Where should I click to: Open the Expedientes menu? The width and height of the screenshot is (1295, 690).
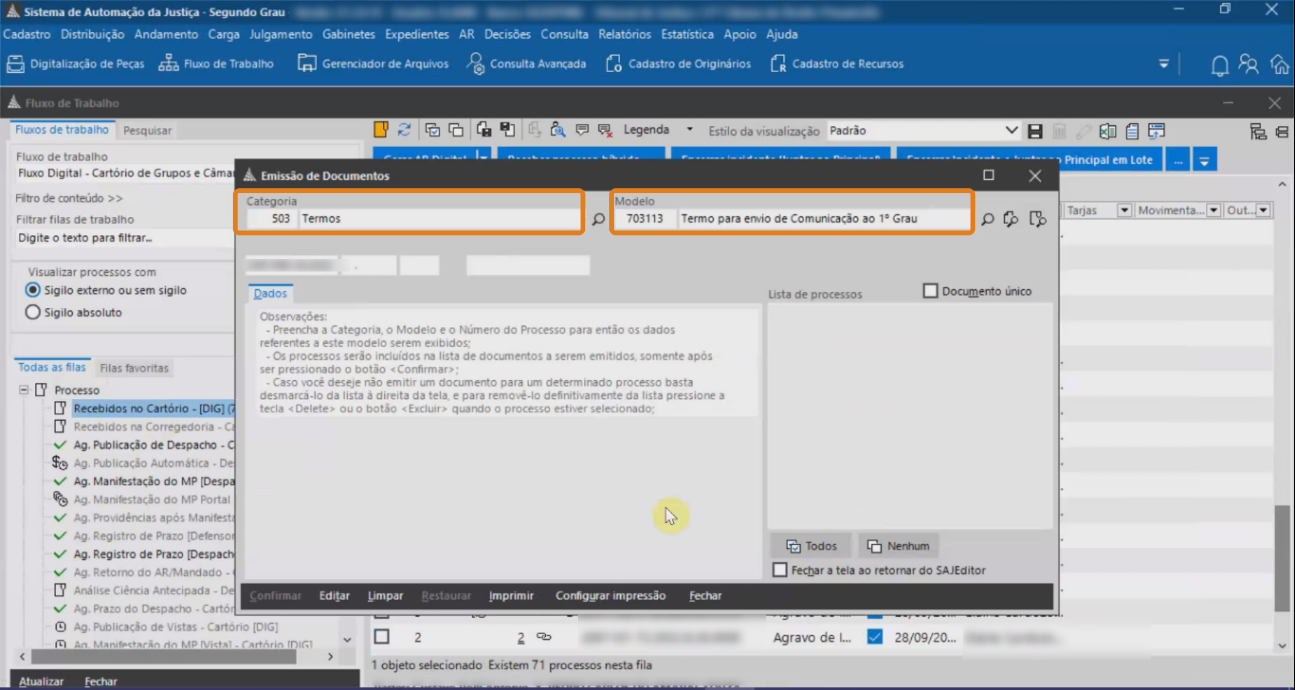(x=417, y=34)
